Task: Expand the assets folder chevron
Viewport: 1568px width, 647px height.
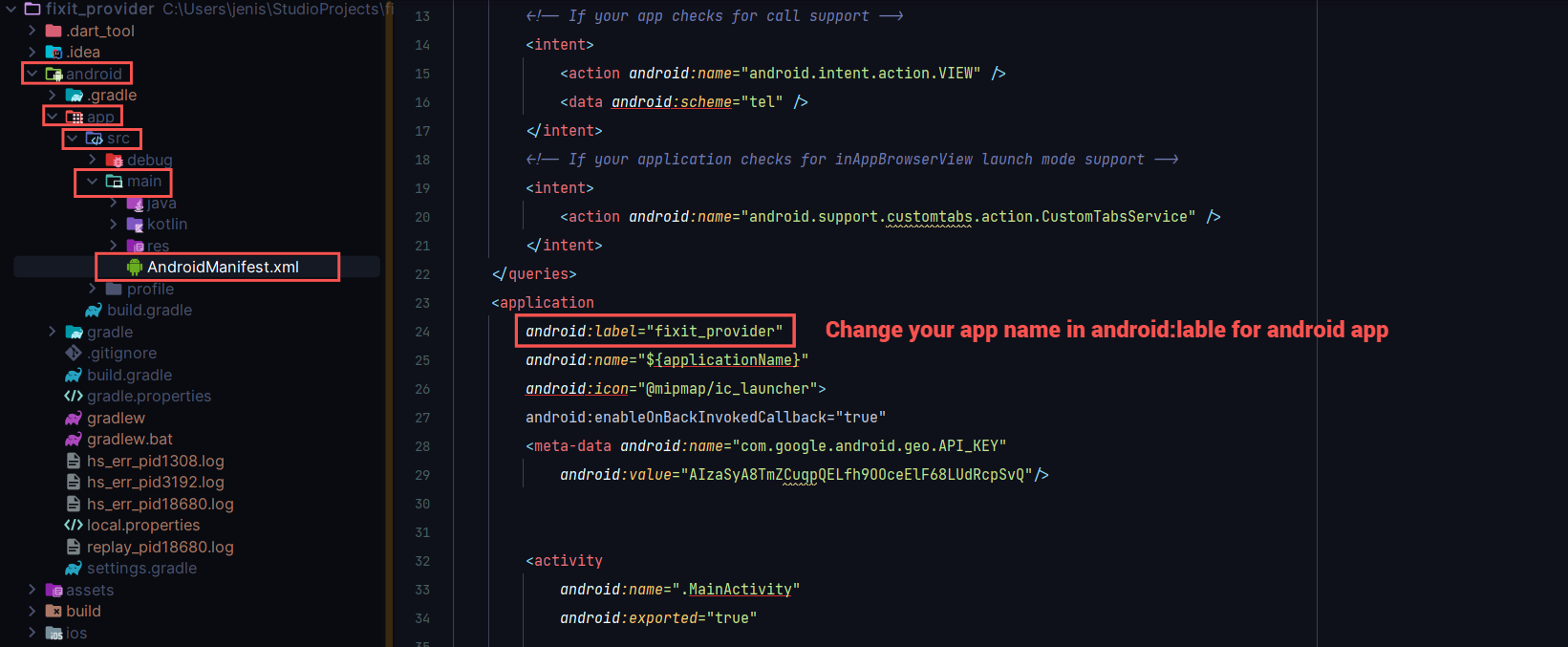Action: [x=32, y=590]
